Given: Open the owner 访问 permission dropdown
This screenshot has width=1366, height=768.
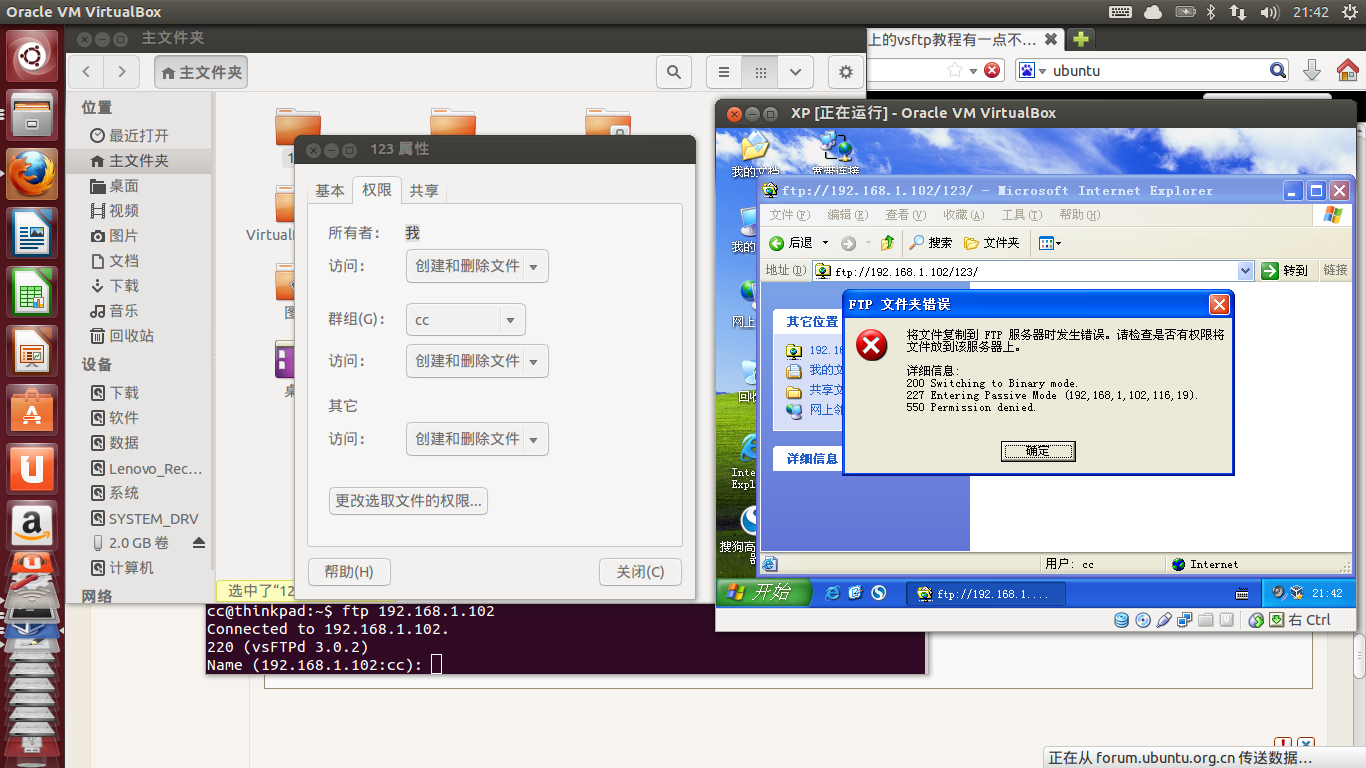Looking at the screenshot, I should 477,266.
